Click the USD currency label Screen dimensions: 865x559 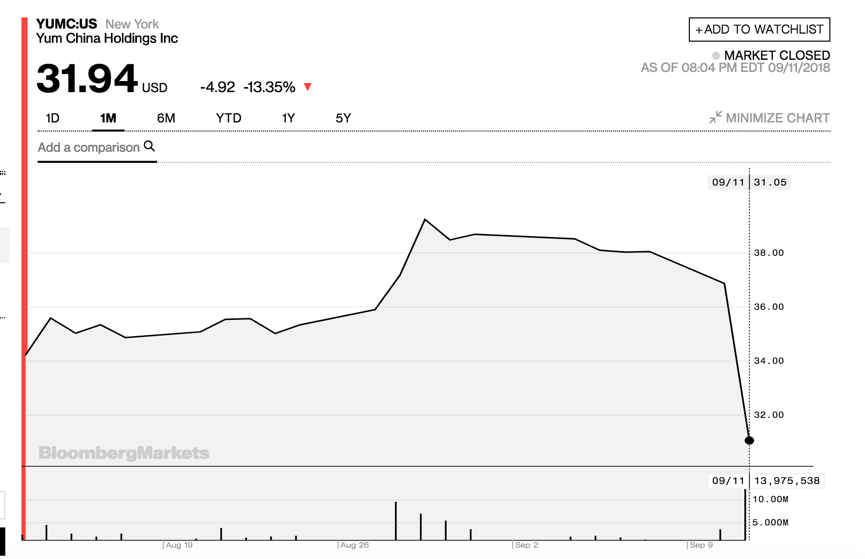click(x=154, y=88)
